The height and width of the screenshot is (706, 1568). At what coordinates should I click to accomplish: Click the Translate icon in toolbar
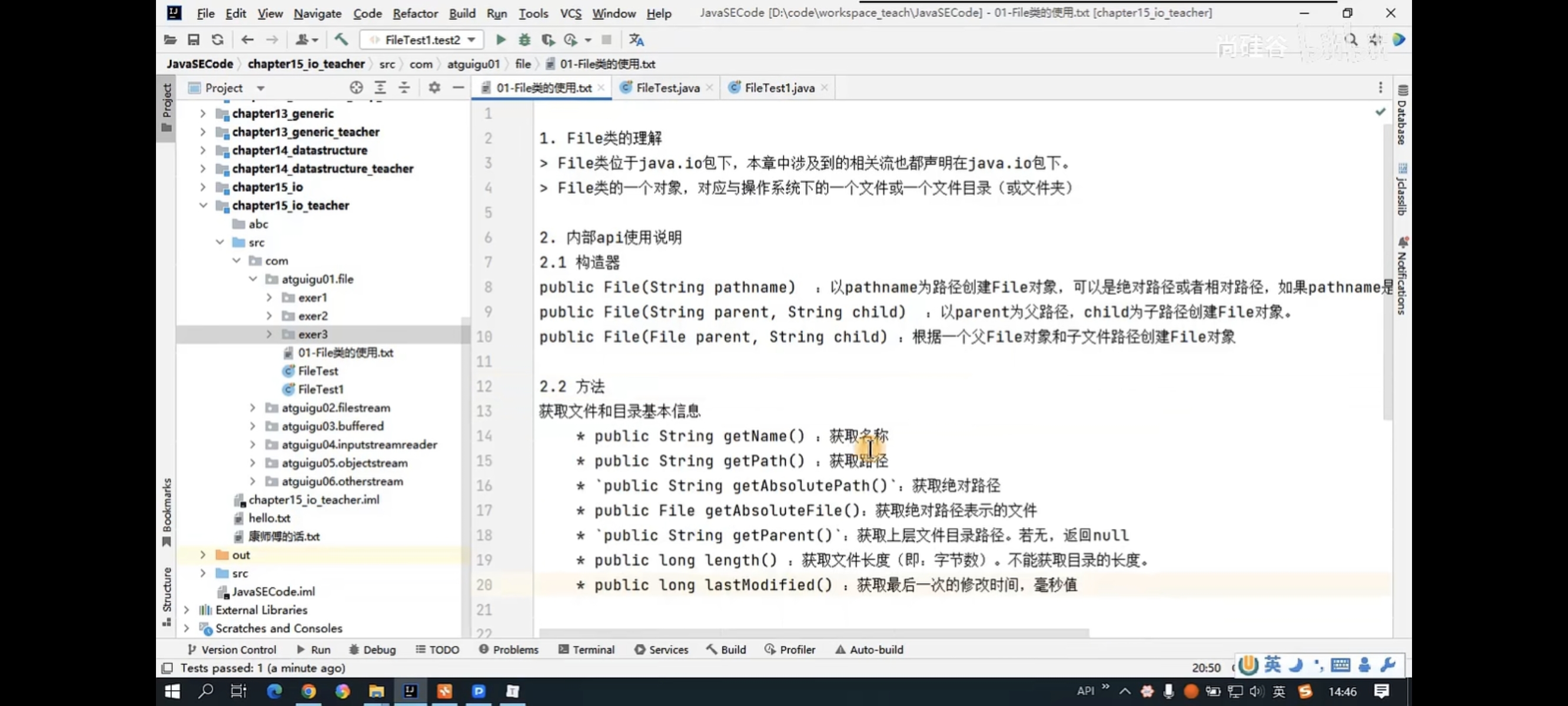pyautogui.click(x=636, y=39)
